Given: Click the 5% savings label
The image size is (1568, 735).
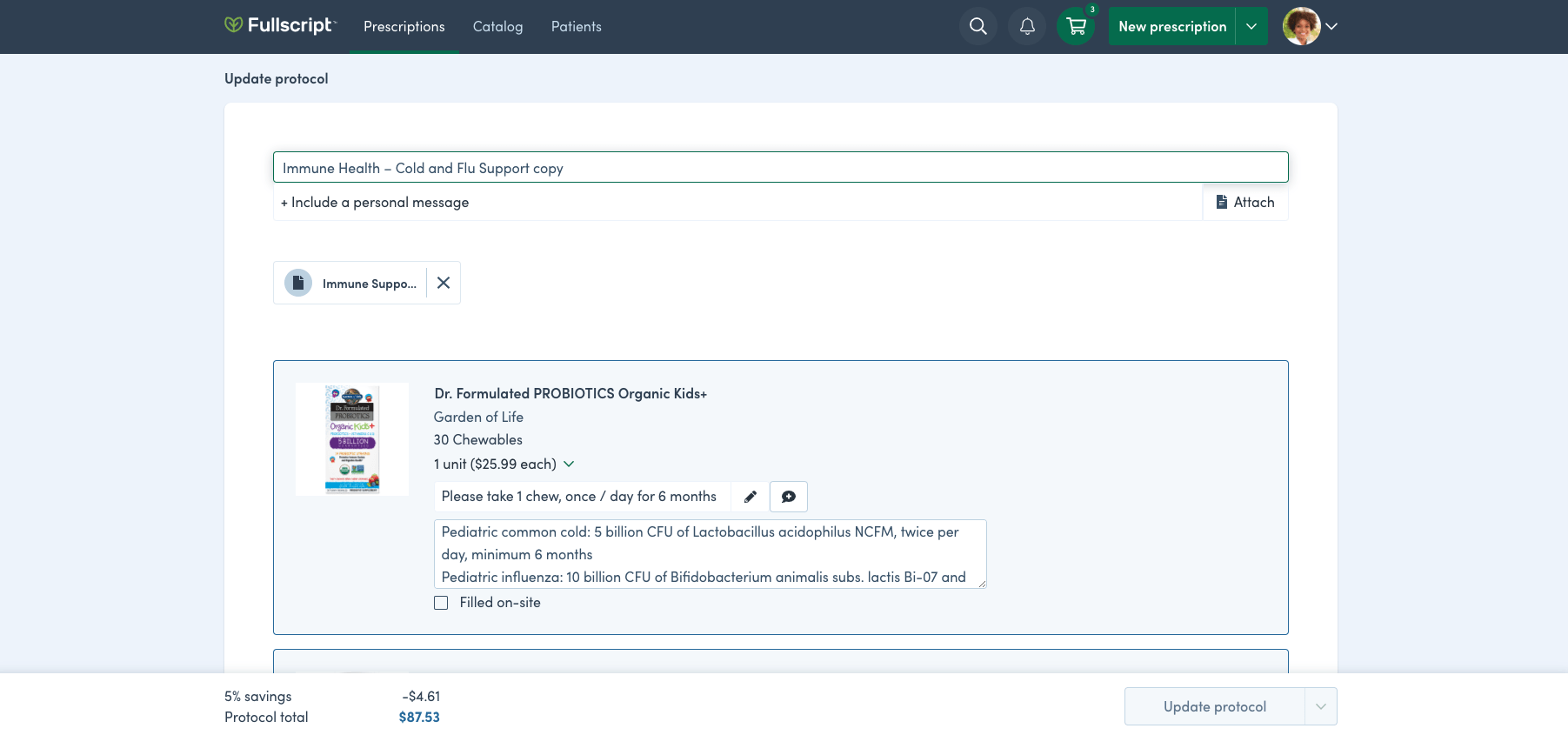Looking at the screenshot, I should tap(258, 696).
